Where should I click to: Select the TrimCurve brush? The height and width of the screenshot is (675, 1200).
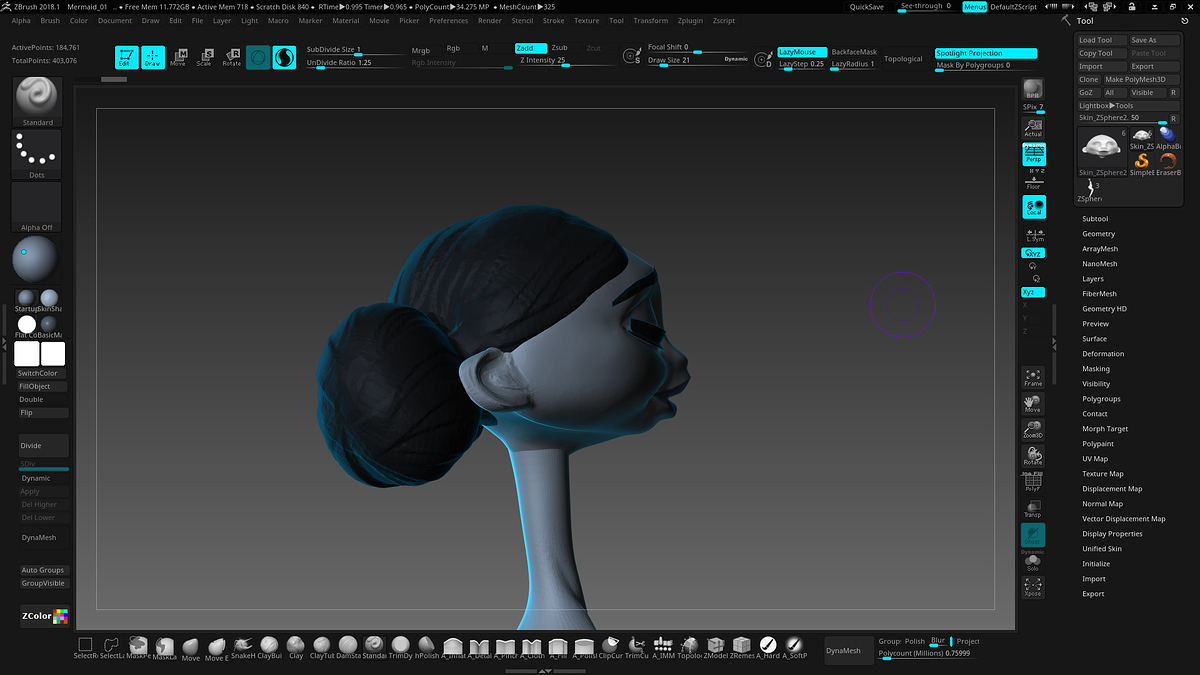[636, 648]
